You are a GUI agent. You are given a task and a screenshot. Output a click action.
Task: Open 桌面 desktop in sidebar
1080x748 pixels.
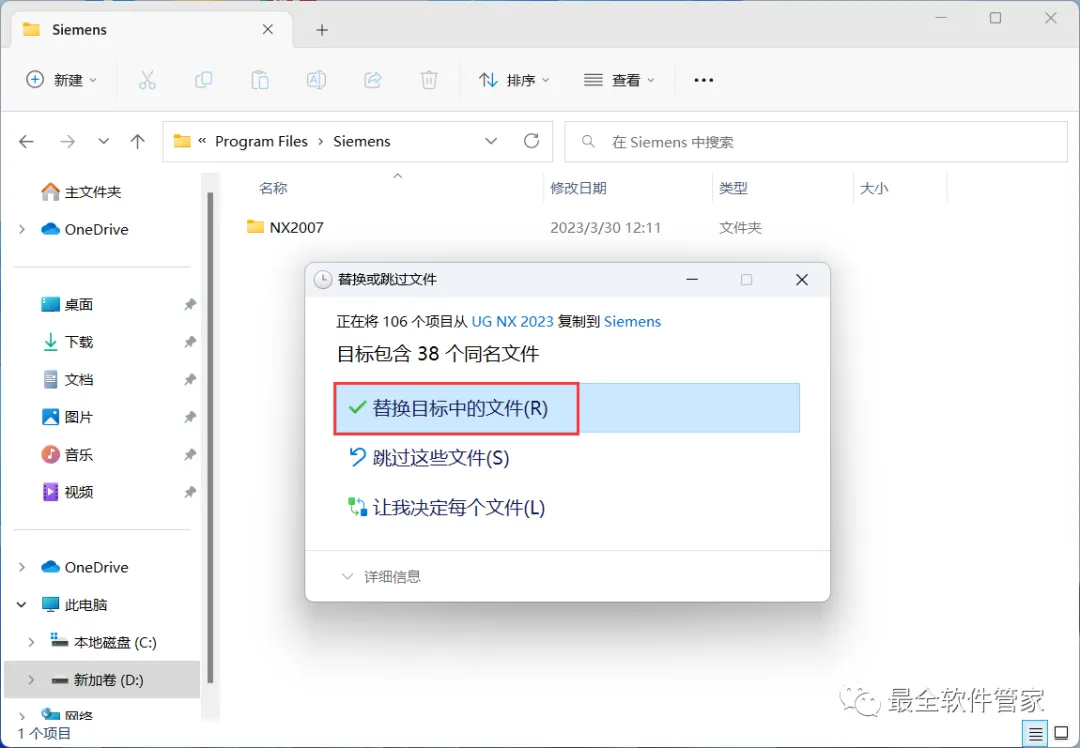point(68,304)
